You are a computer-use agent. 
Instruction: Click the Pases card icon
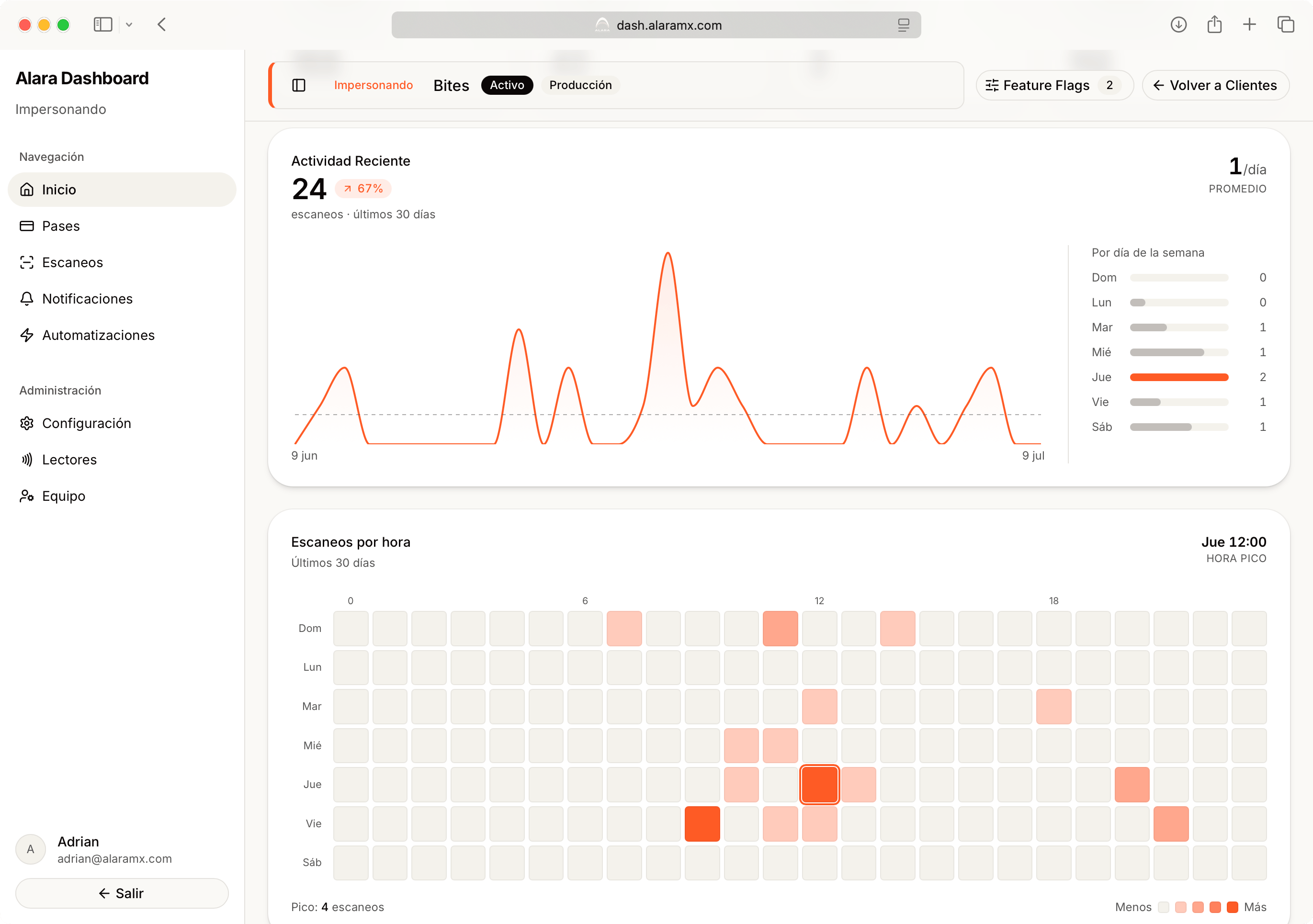[x=27, y=226]
